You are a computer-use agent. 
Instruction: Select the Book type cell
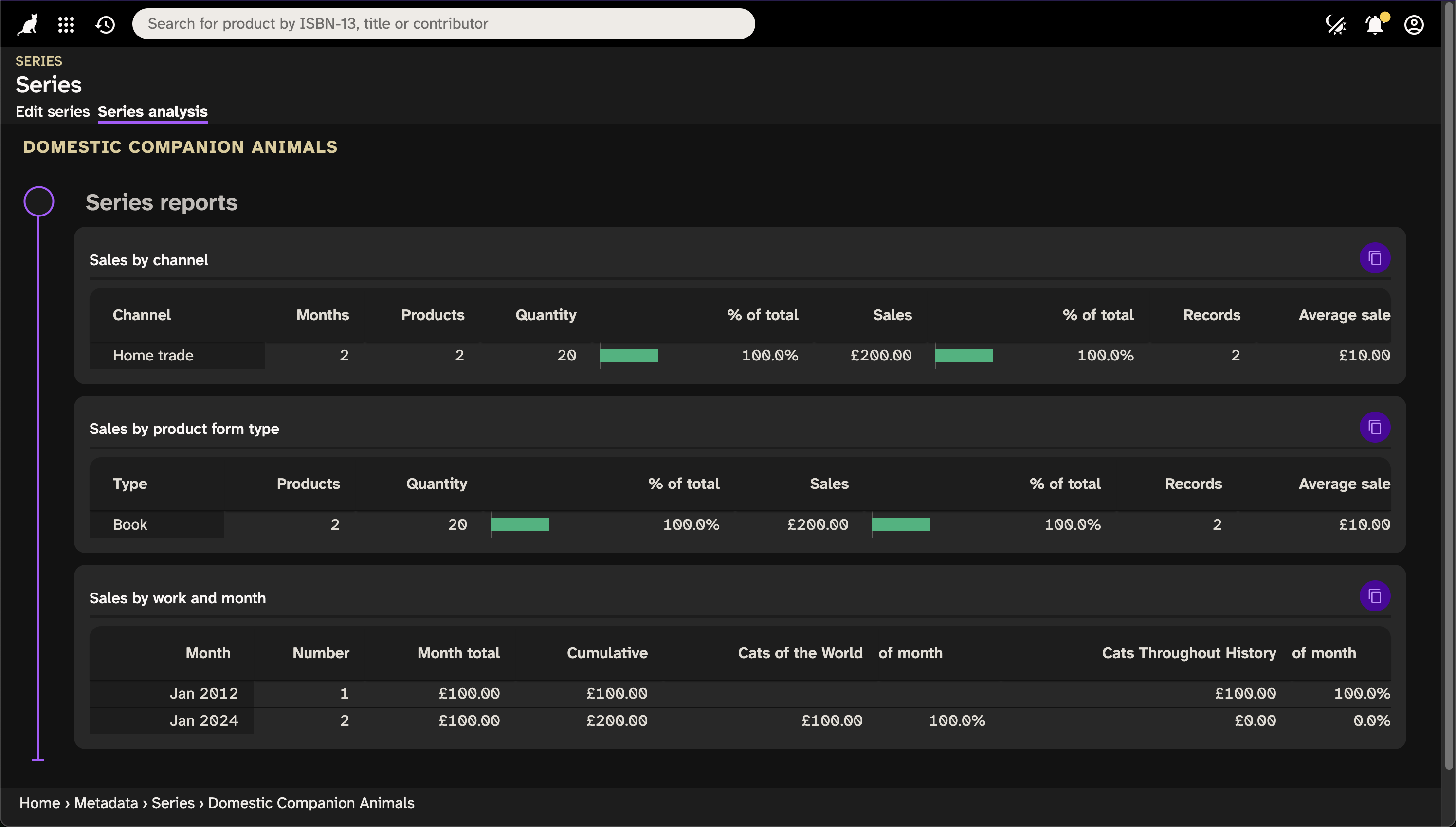coord(129,524)
